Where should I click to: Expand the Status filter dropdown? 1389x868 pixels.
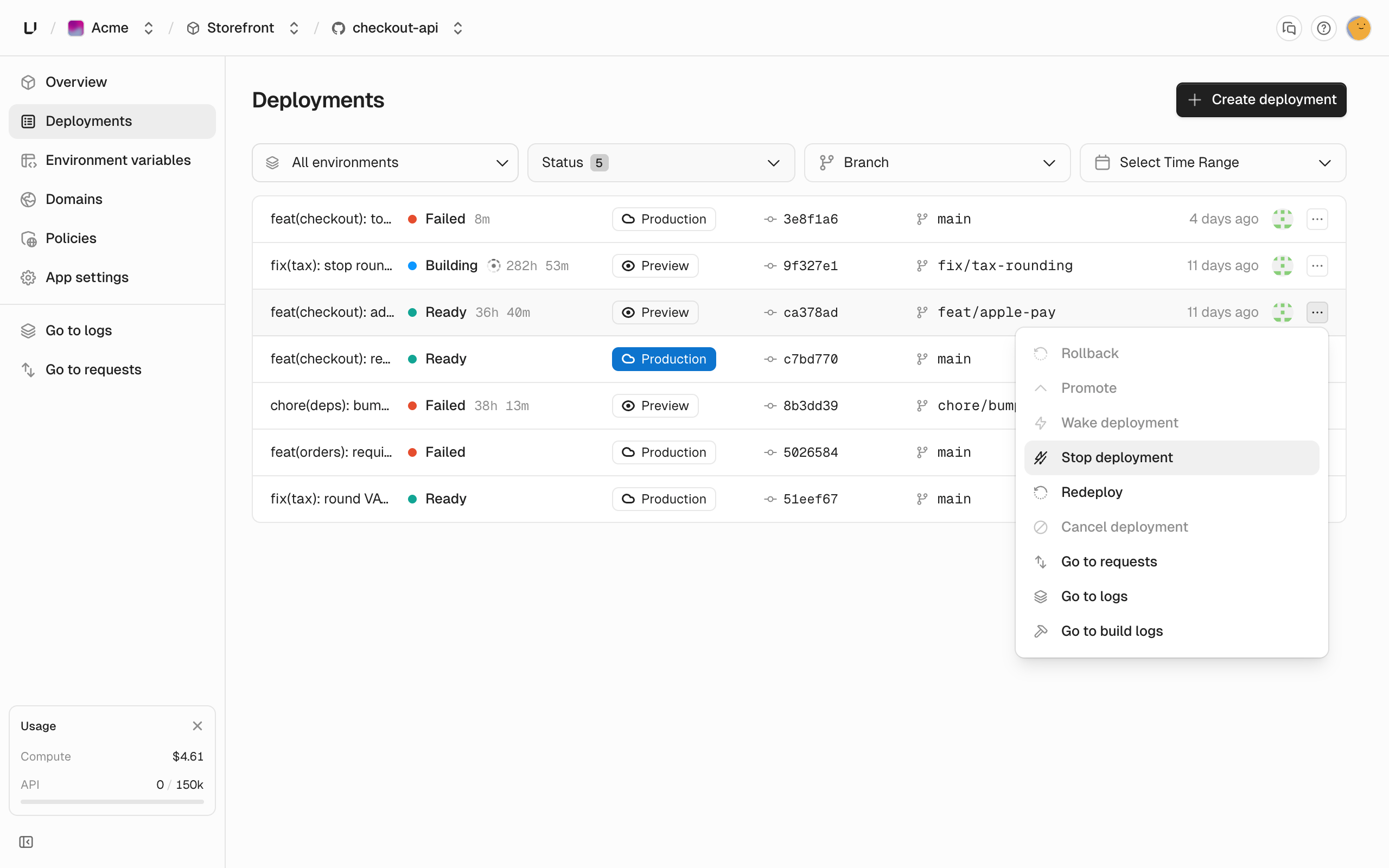point(661,162)
